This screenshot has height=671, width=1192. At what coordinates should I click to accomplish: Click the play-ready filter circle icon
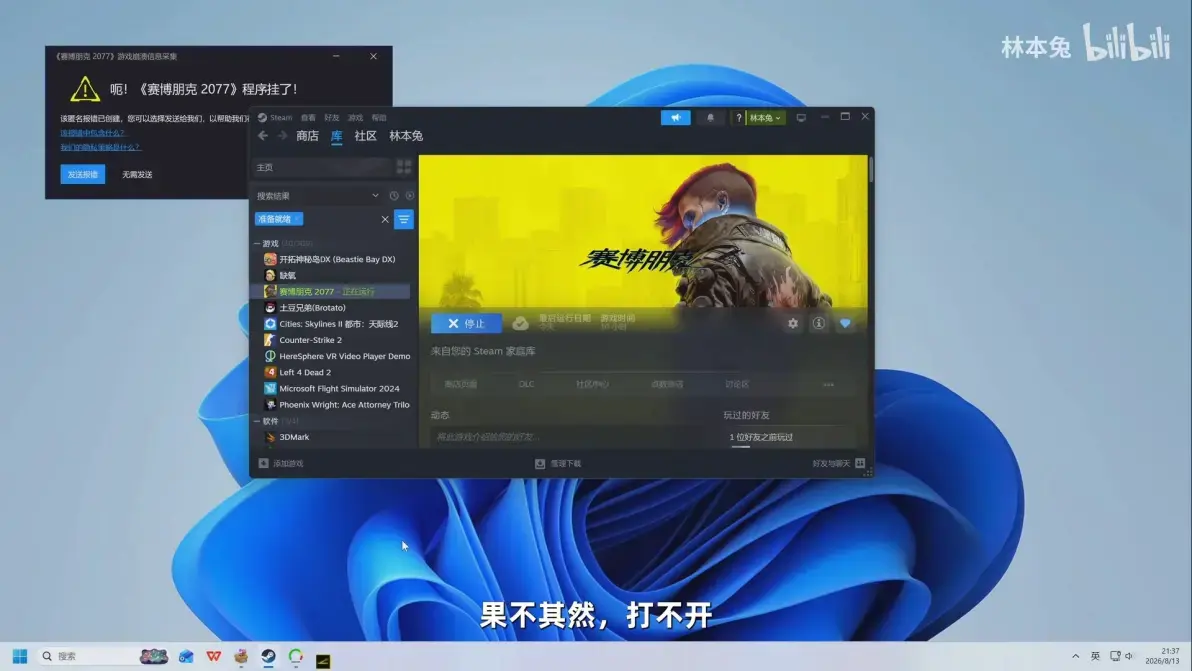[x=410, y=196]
